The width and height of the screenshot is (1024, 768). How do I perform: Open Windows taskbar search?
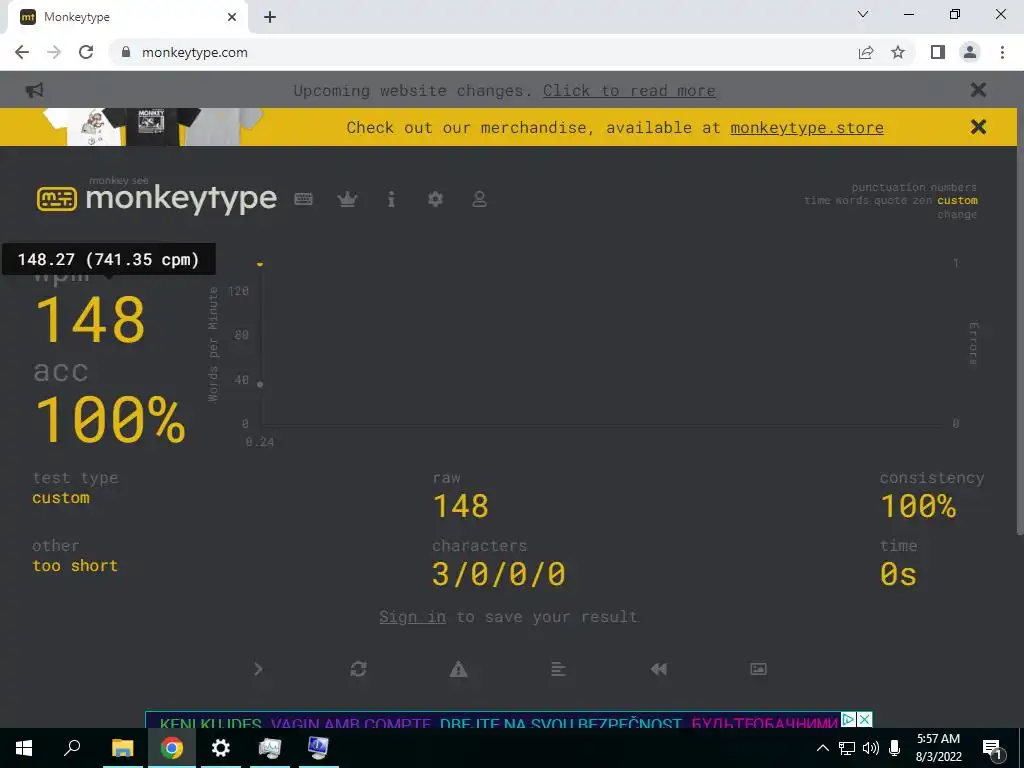point(72,748)
